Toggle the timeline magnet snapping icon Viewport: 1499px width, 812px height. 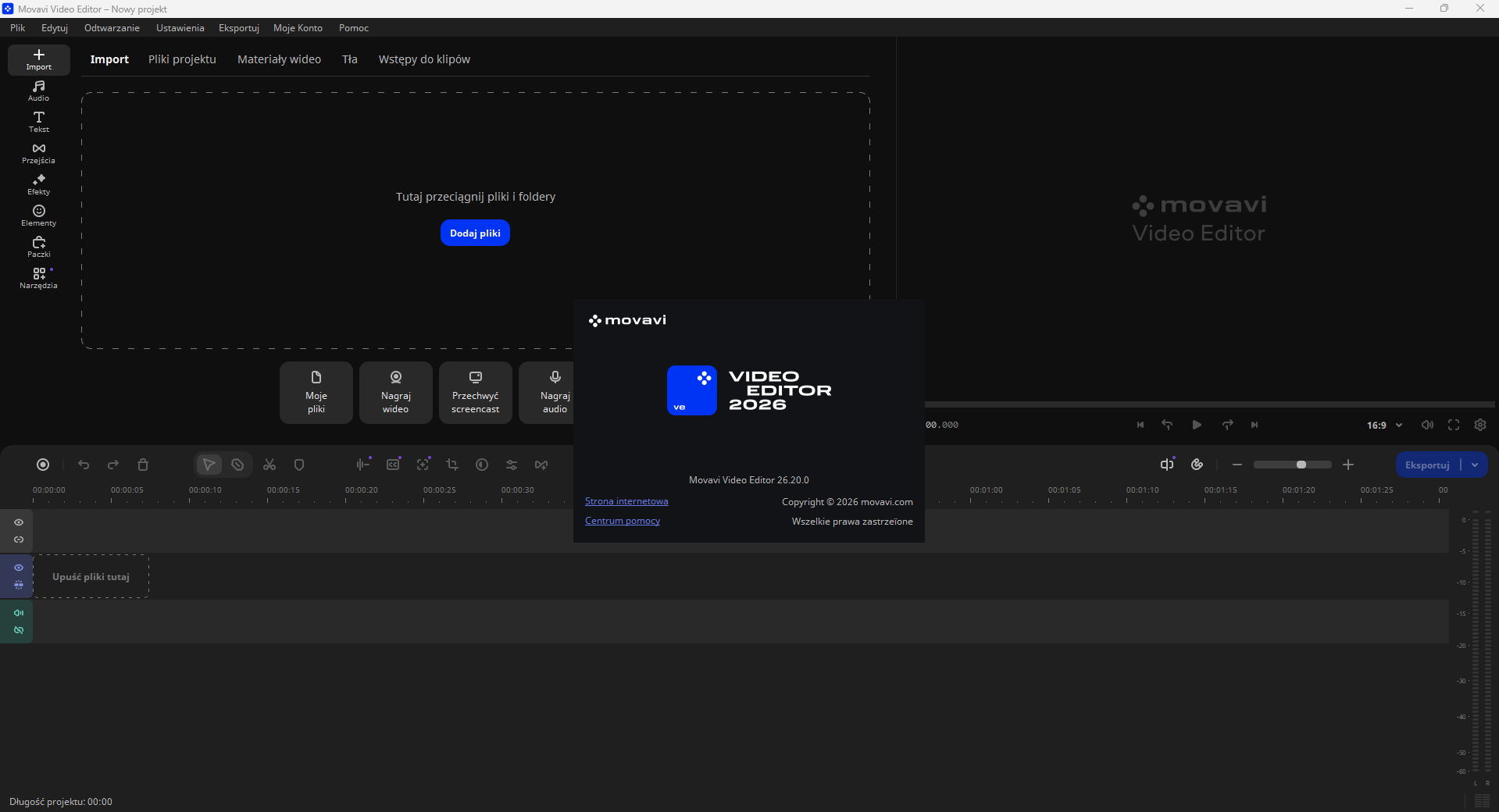point(1197,465)
